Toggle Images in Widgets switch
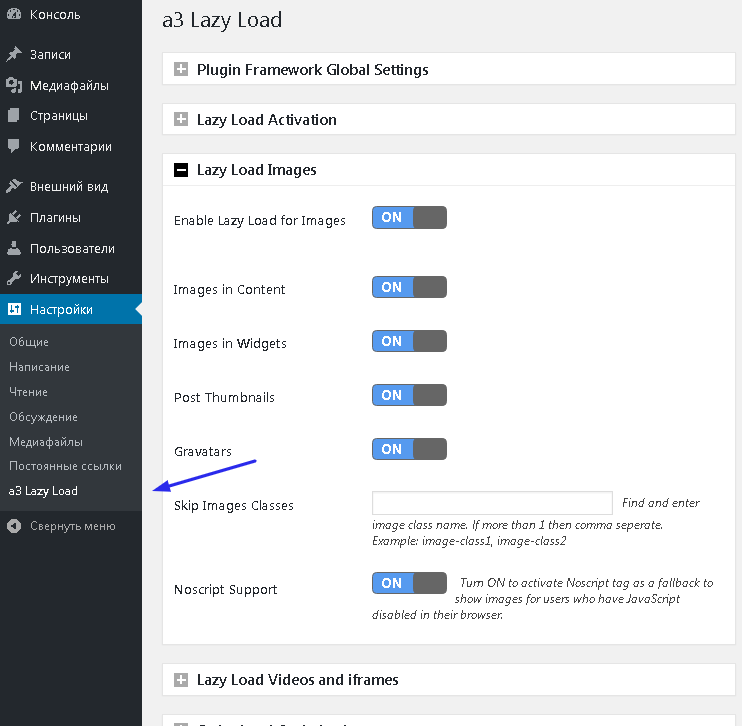This screenshot has height=726, width=742. pos(409,341)
